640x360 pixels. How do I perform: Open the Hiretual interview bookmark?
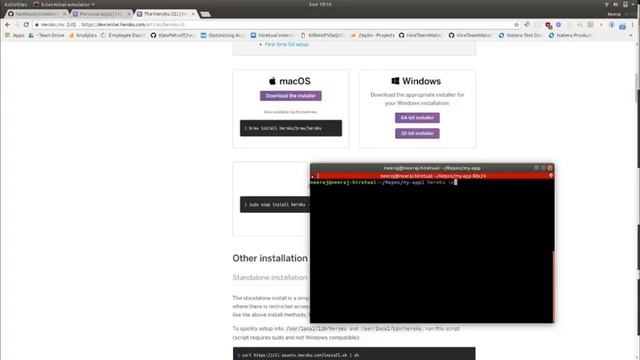pyautogui.click(x=272, y=36)
